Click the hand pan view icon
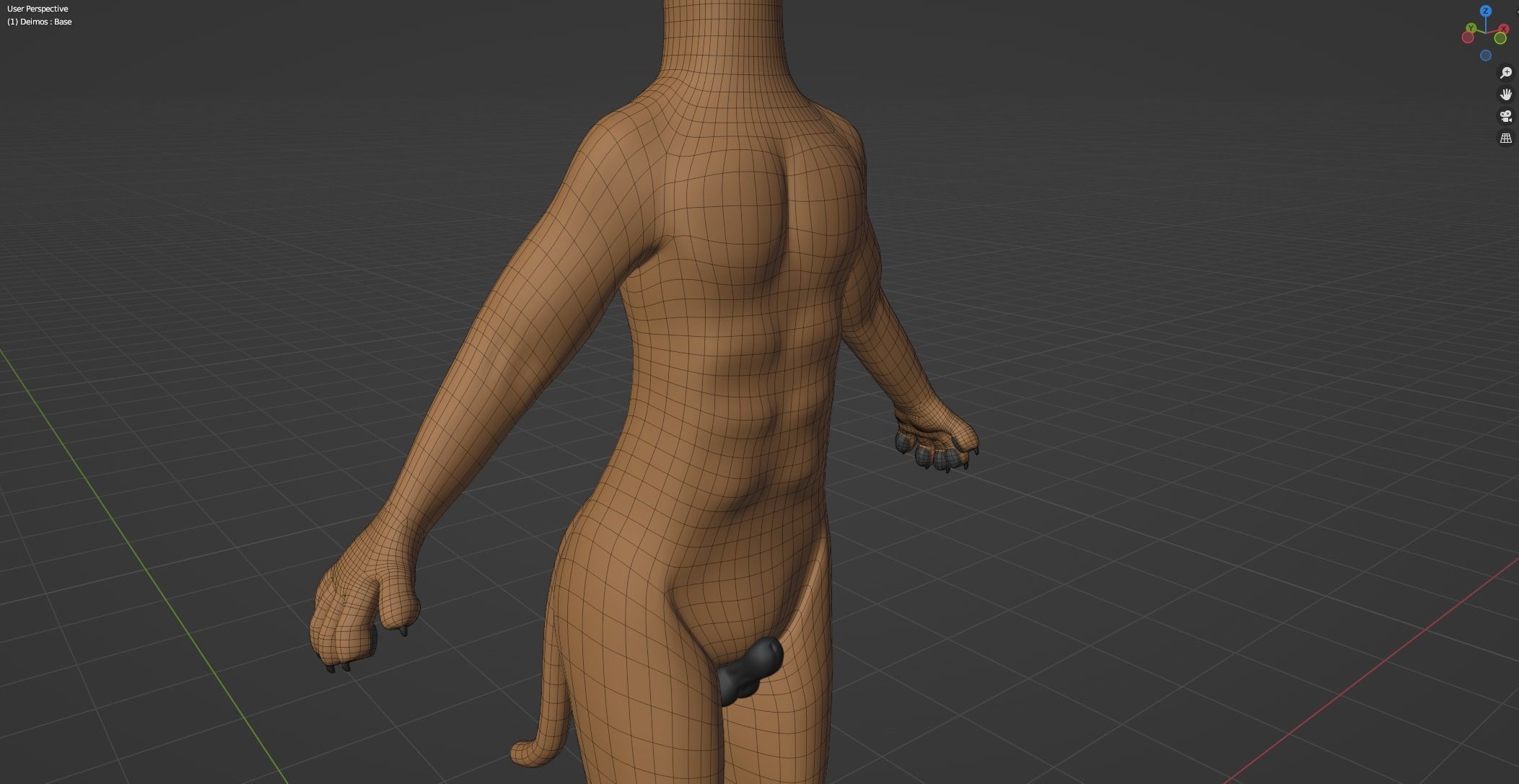Screen dimensions: 1519x784 pyautogui.click(x=1506, y=94)
